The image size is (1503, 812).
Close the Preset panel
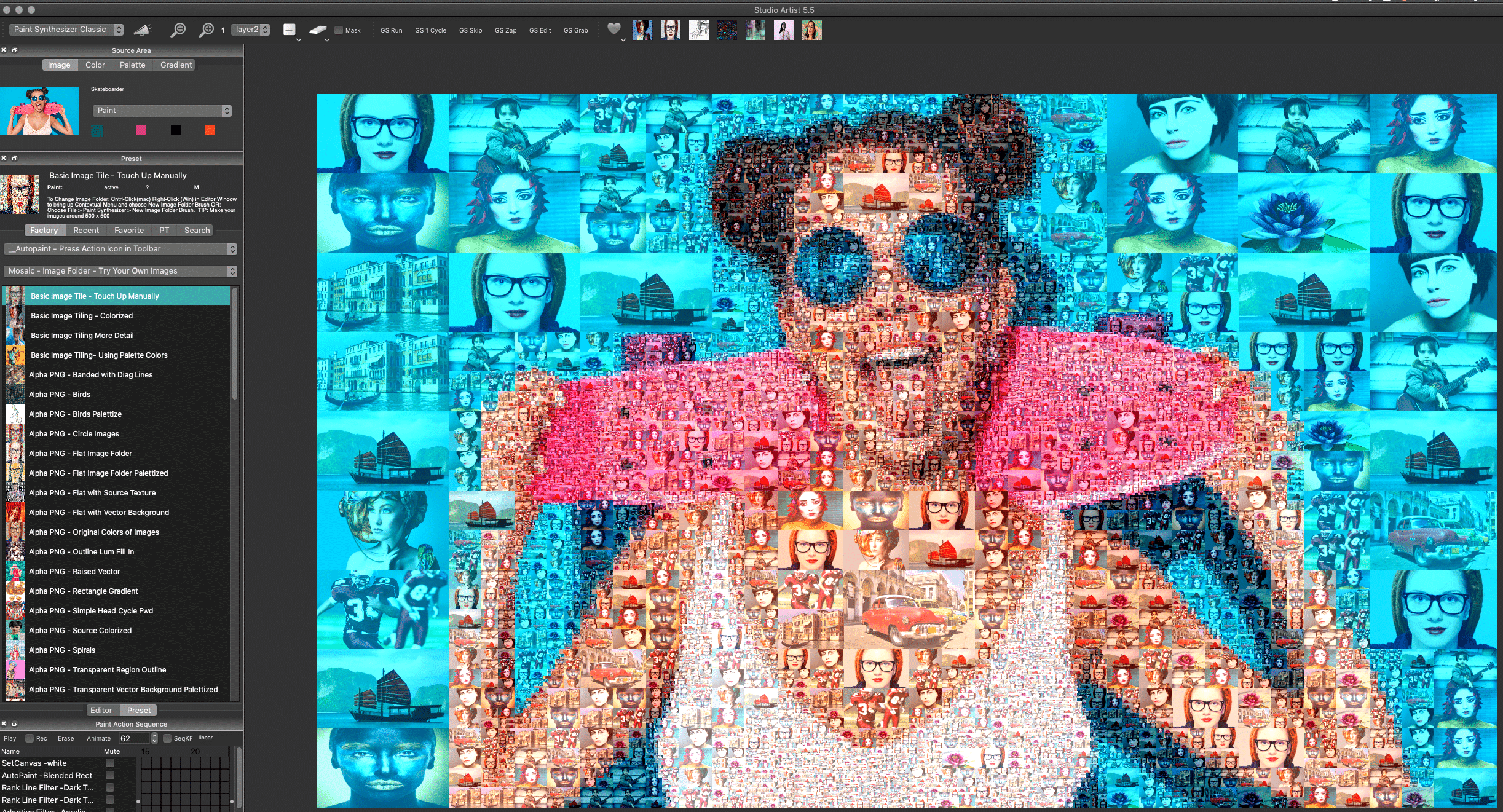pos(3,158)
